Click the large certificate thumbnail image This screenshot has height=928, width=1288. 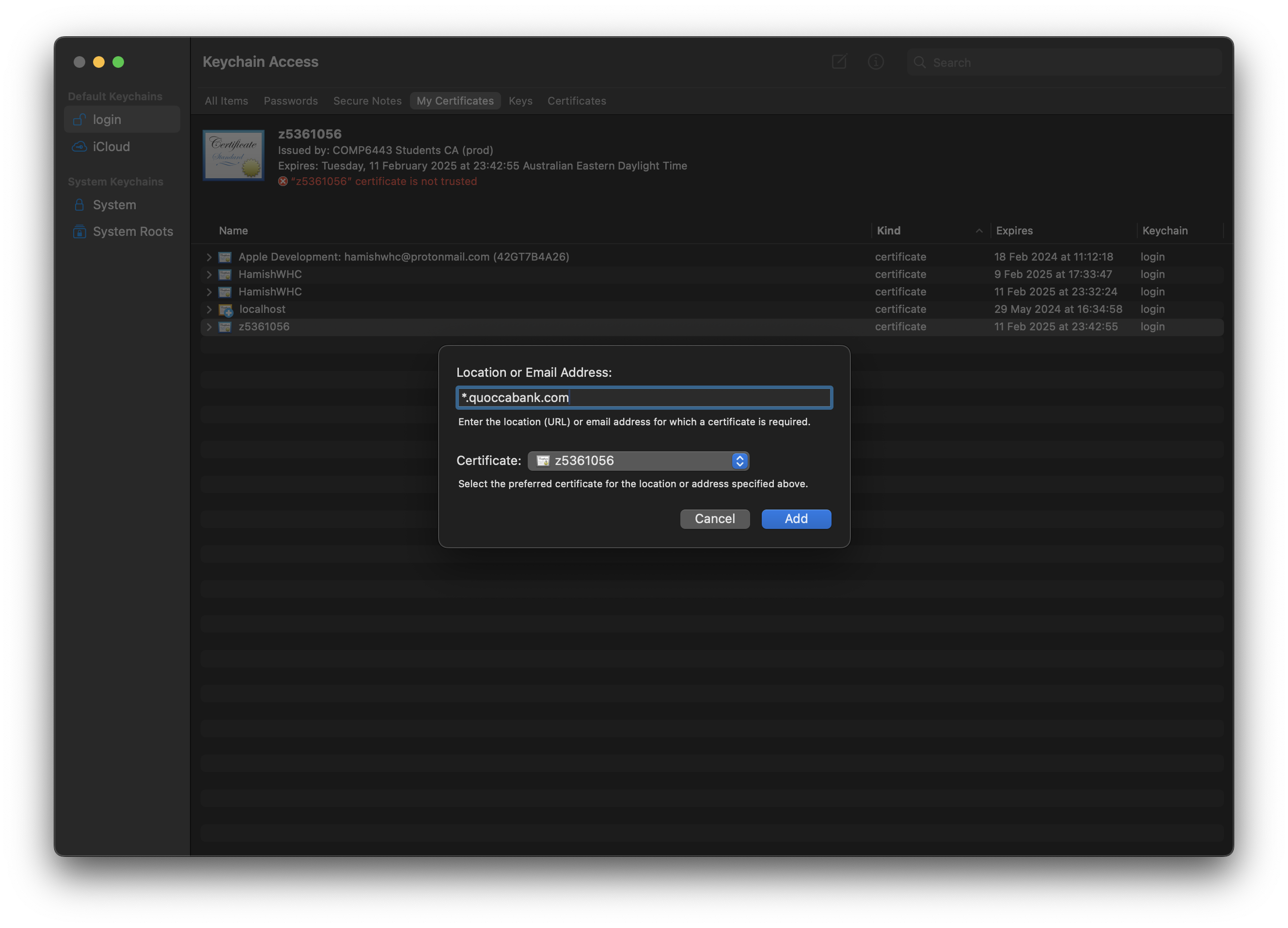tap(234, 155)
